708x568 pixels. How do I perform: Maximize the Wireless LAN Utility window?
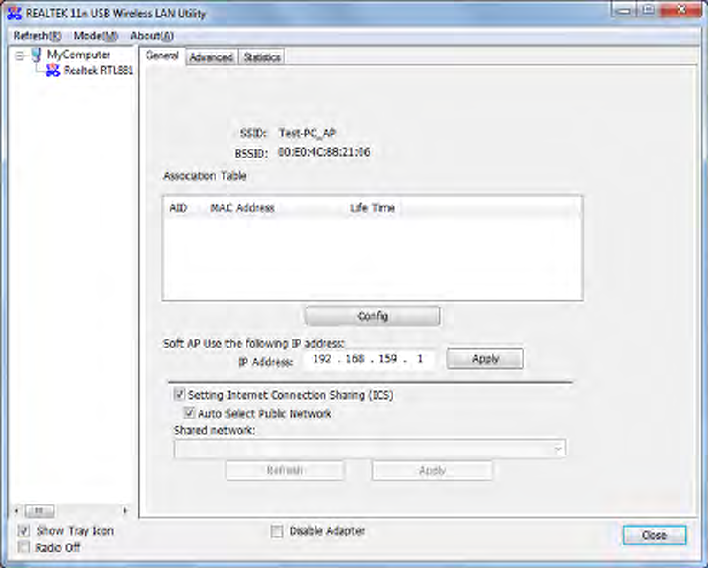(648, 10)
